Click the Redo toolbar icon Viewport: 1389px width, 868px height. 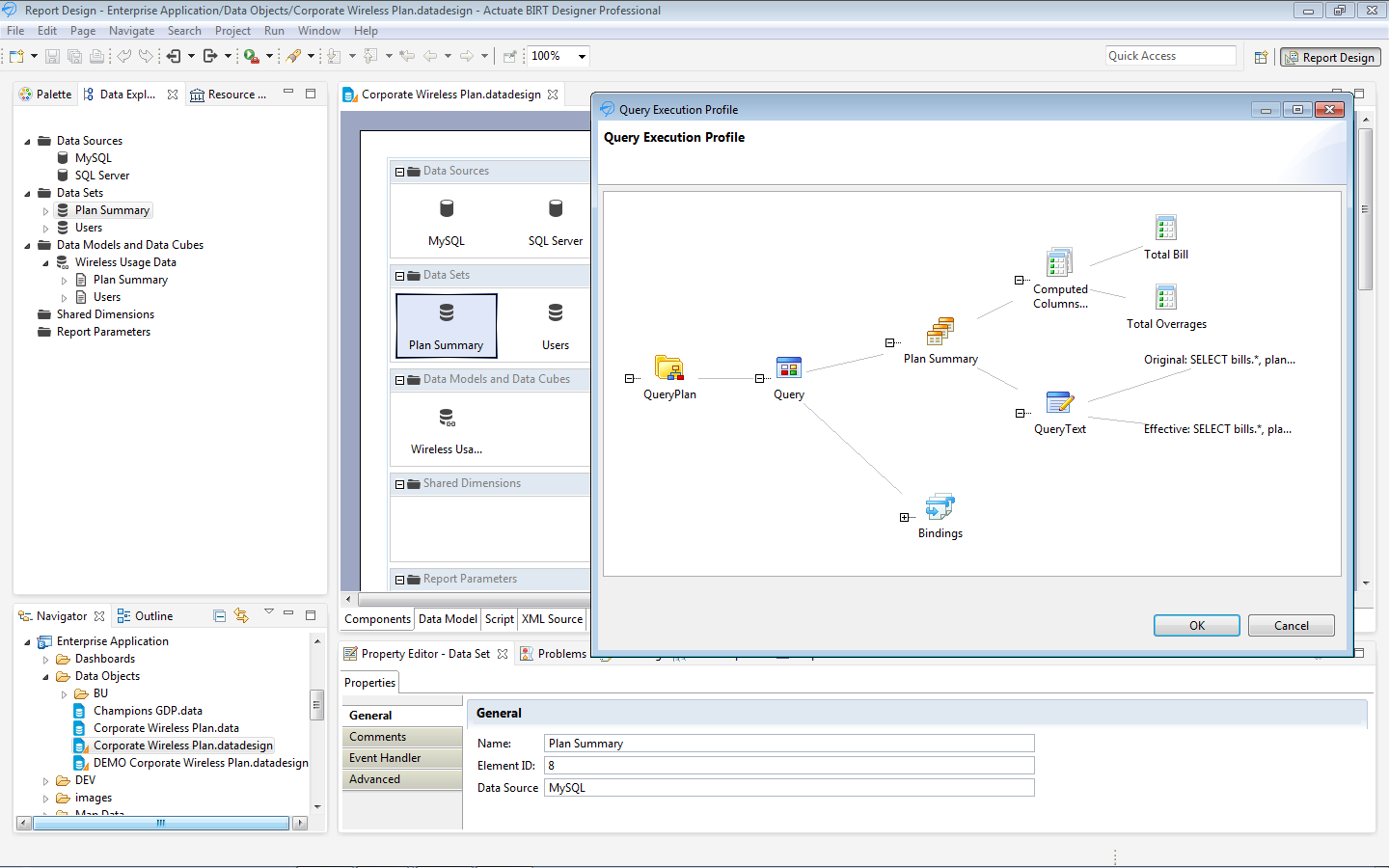(146, 56)
